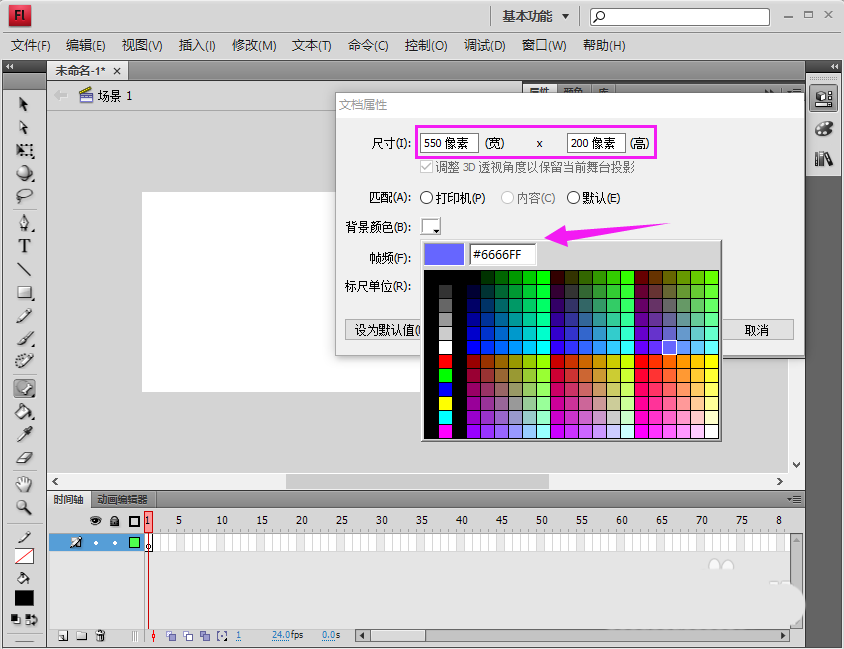Open the timeline panel options menu
This screenshot has width=844, height=649.
click(x=794, y=499)
